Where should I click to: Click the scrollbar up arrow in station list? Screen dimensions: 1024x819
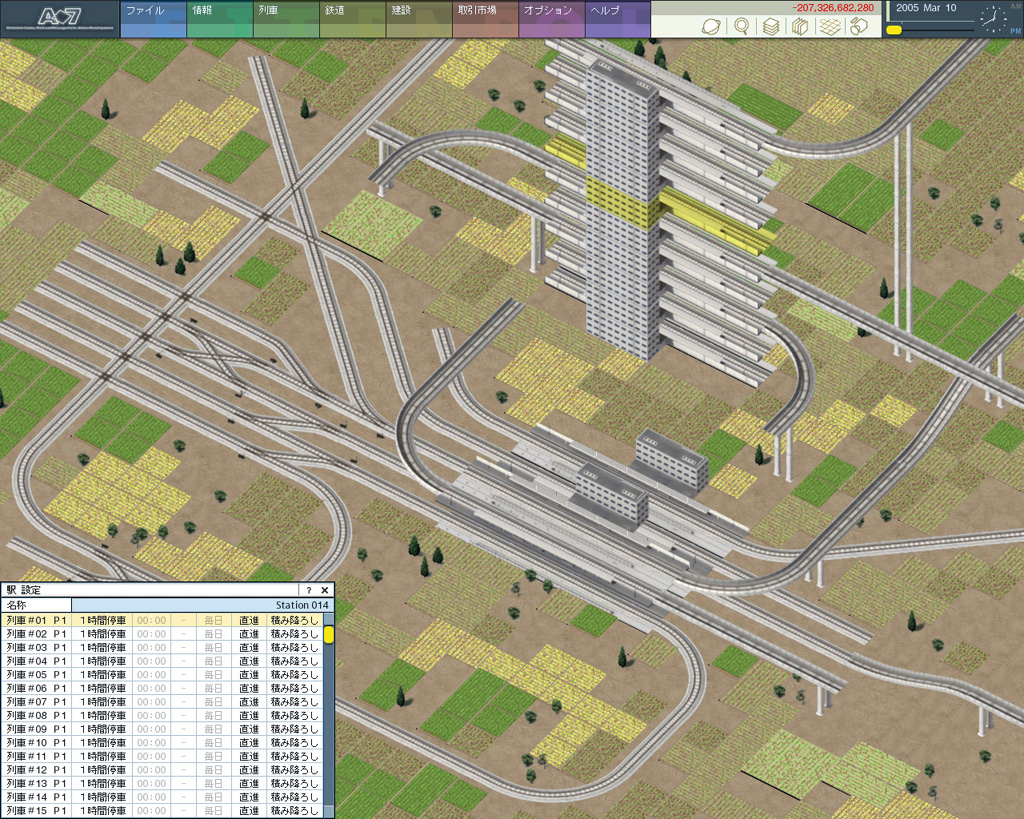328,619
